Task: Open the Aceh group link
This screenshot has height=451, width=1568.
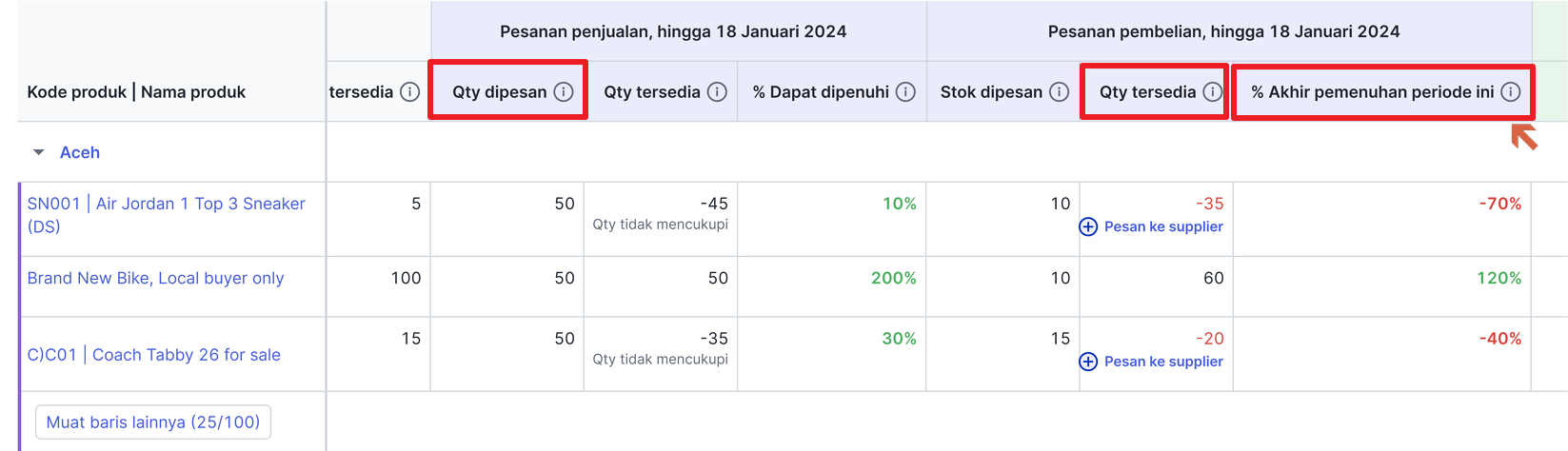Action: [80, 152]
